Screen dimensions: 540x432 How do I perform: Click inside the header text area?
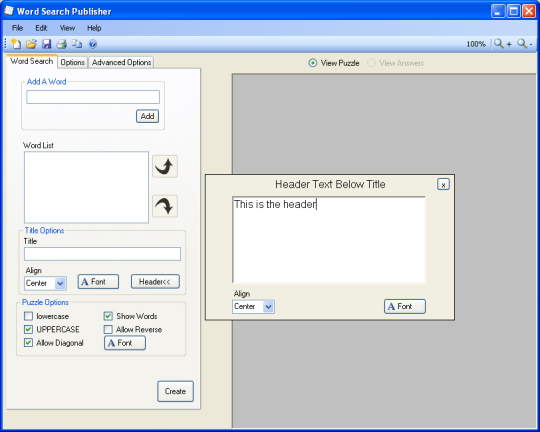(329, 240)
